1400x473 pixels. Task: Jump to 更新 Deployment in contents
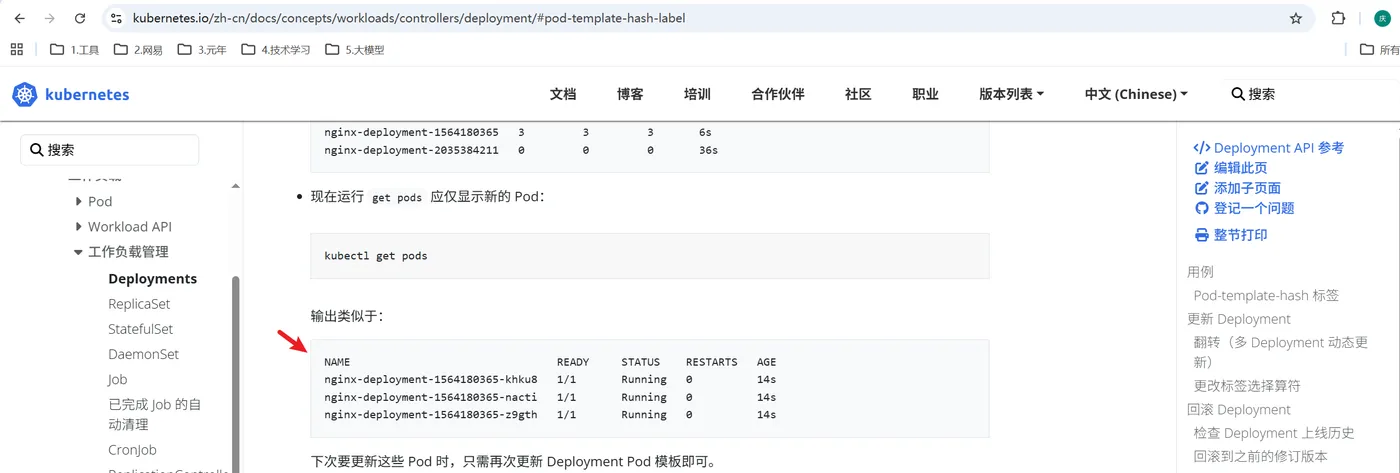[x=1239, y=319]
